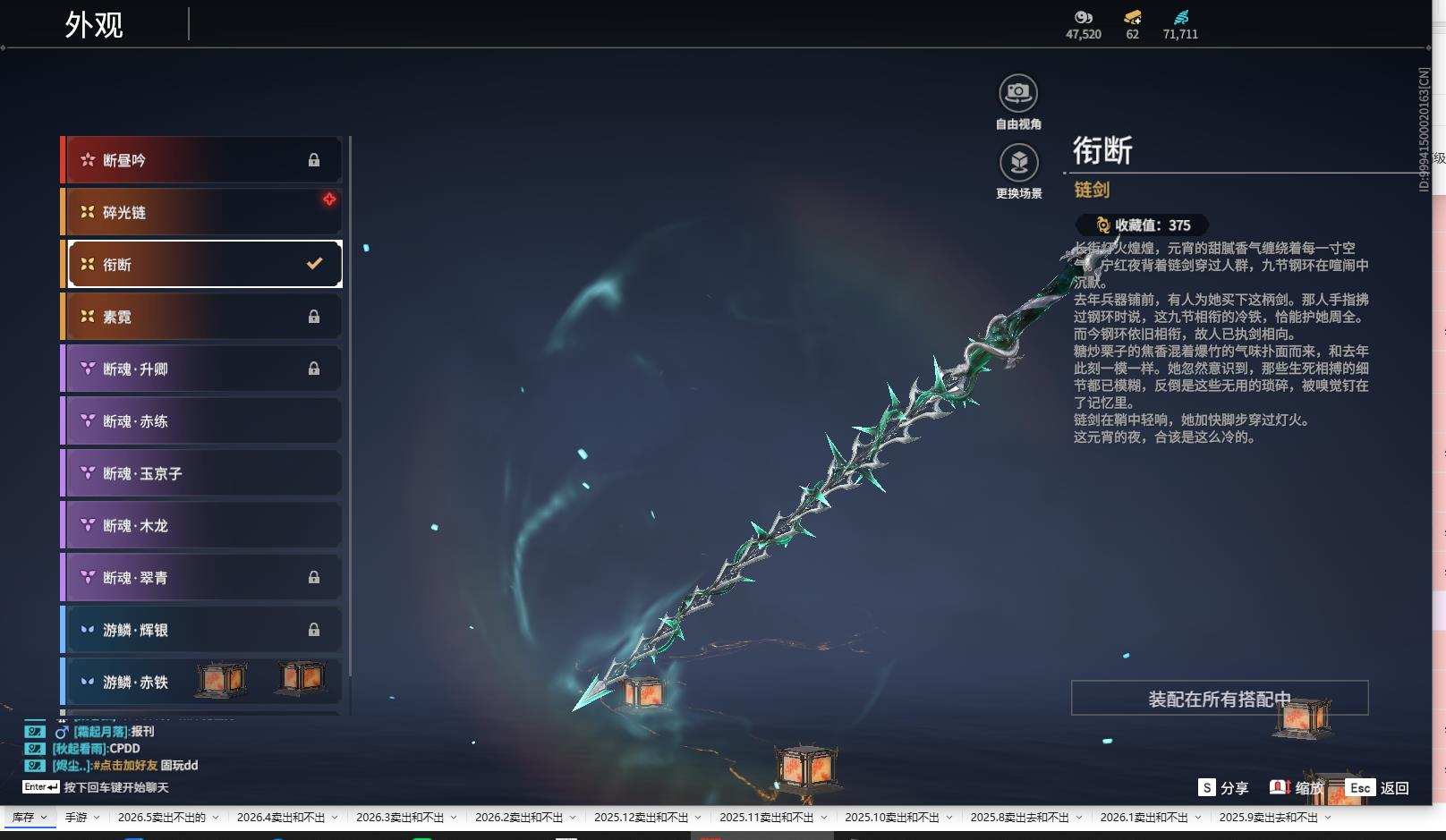The width and height of the screenshot is (1446, 840).
Task: Click the lock icon on 游鳞·辉银 row
Action: pos(314,630)
